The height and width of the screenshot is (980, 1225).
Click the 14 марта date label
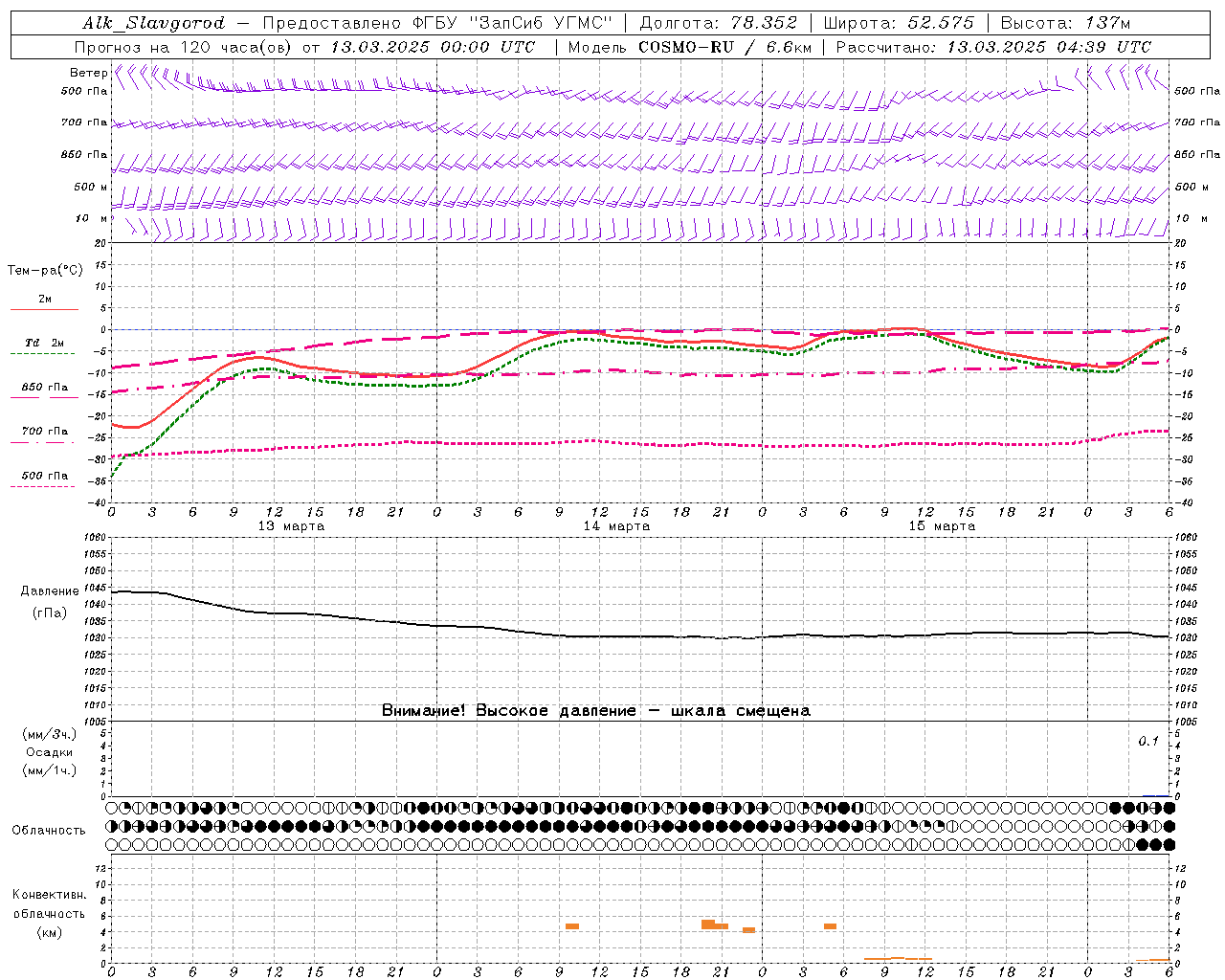point(616,526)
